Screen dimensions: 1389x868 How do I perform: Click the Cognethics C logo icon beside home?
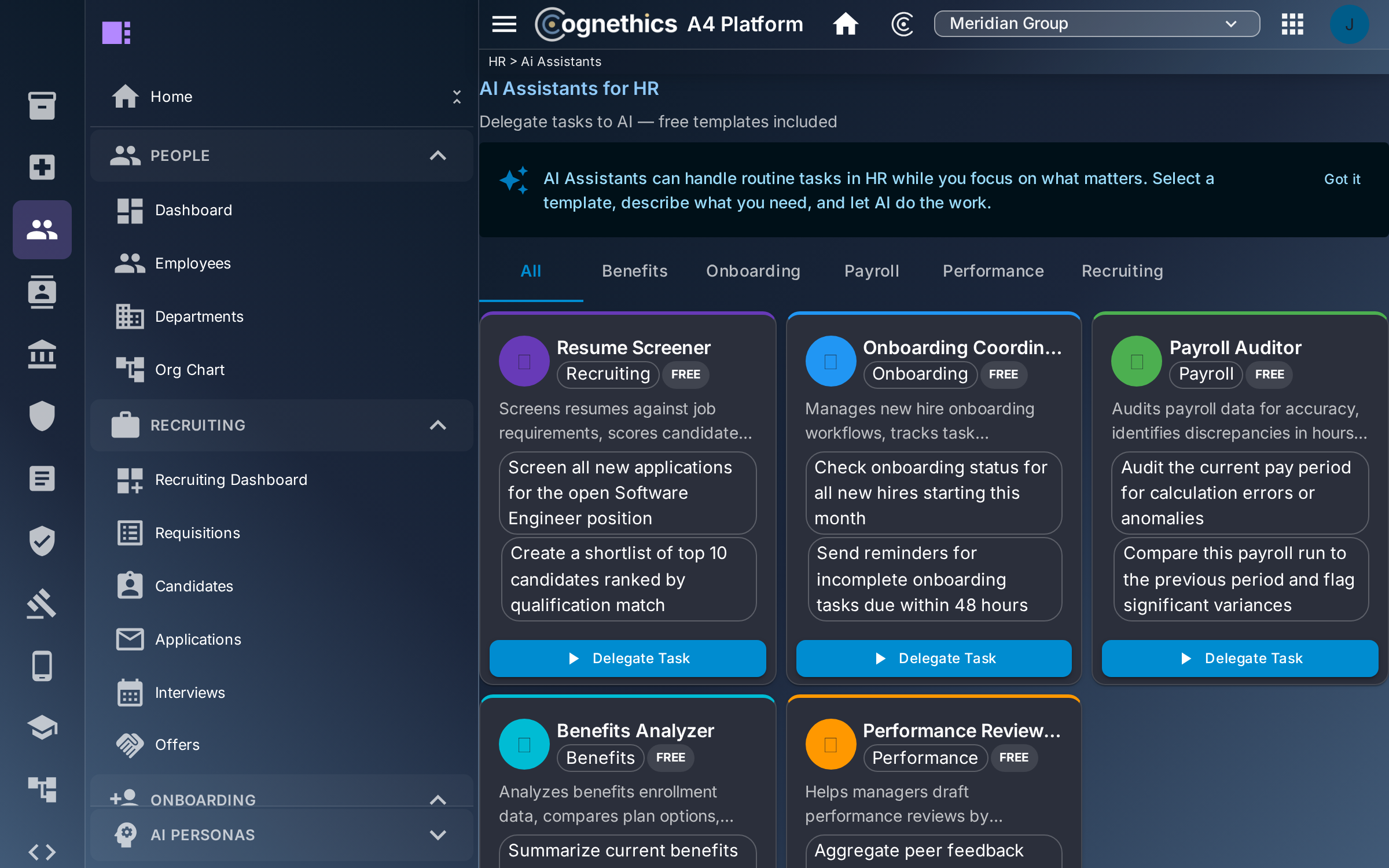click(x=902, y=24)
